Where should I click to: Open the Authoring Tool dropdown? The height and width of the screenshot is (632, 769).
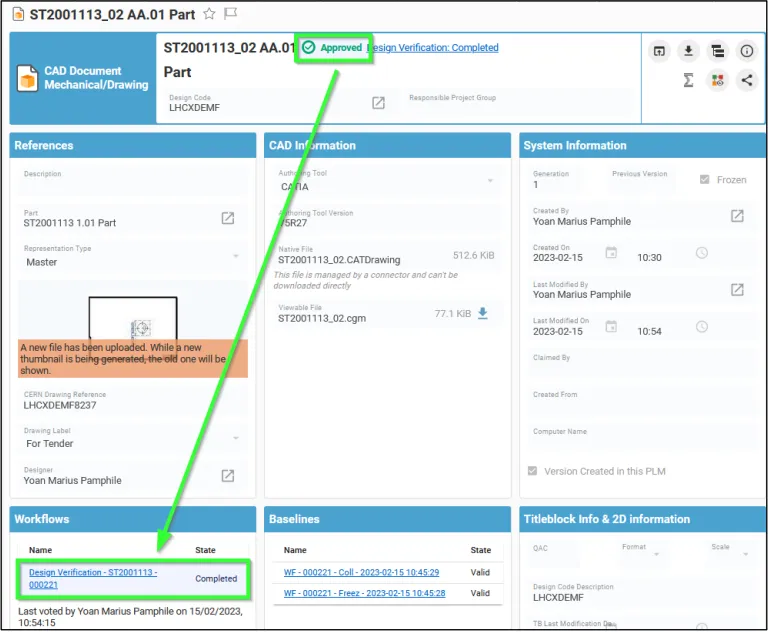(490, 181)
